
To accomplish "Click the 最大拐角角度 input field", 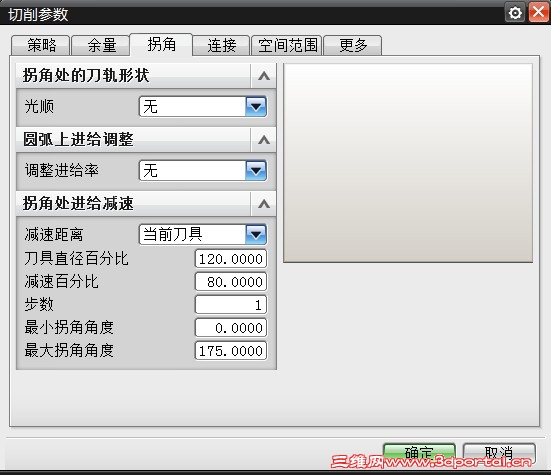I will 231,351.
